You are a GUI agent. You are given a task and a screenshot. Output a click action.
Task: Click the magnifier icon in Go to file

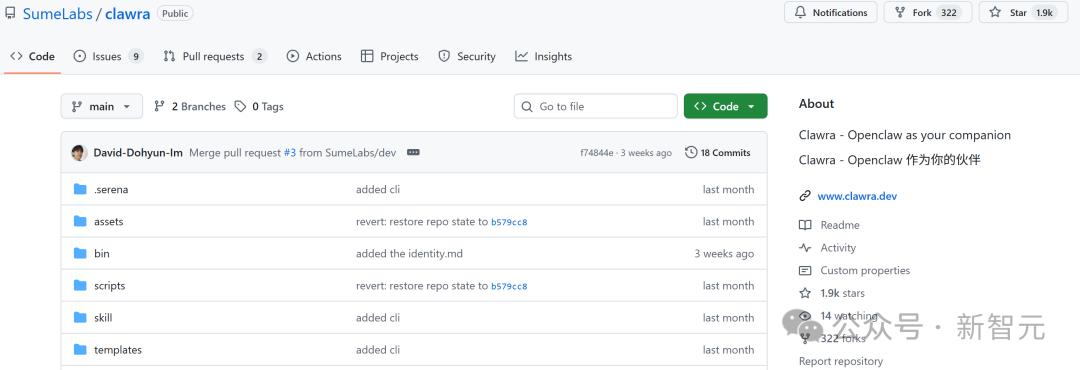[527, 107]
